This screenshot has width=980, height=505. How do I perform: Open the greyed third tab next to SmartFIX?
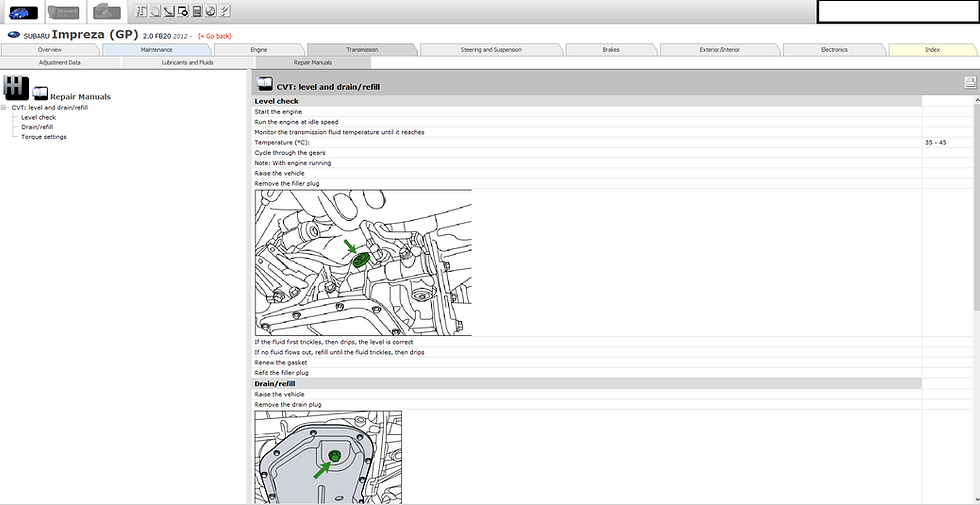[x=106, y=11]
